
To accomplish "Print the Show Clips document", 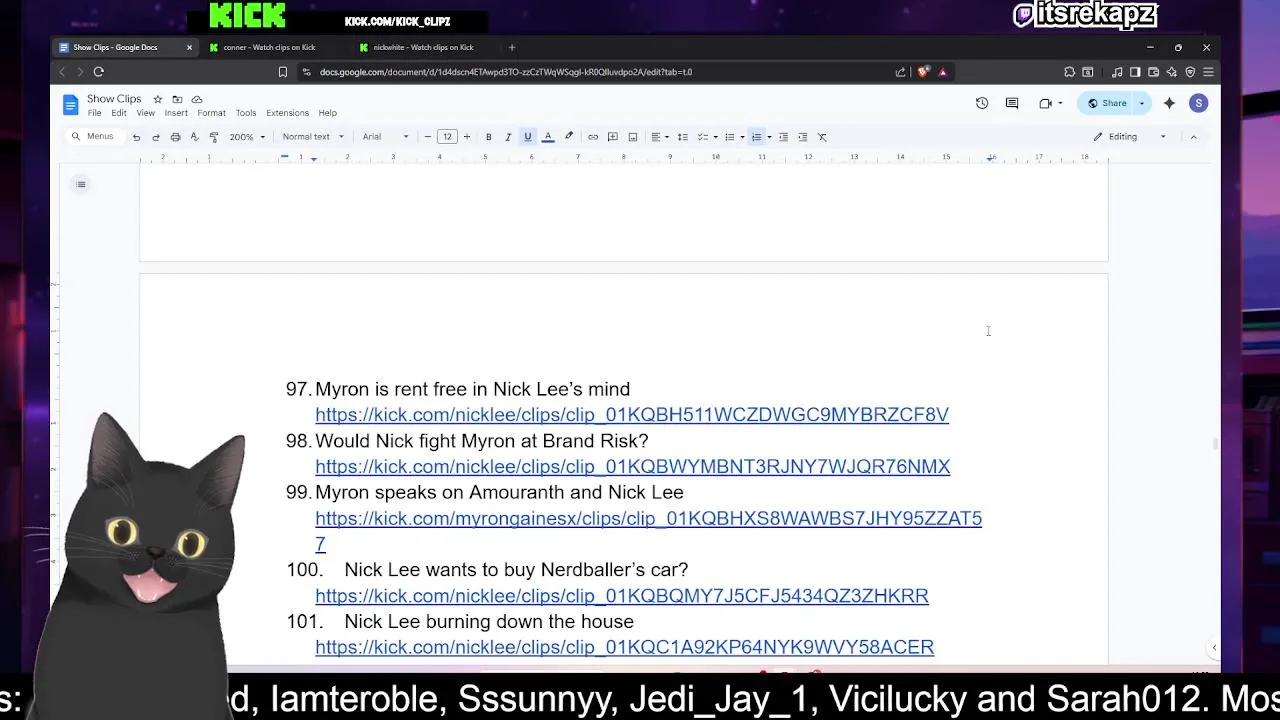I will click(x=175, y=137).
